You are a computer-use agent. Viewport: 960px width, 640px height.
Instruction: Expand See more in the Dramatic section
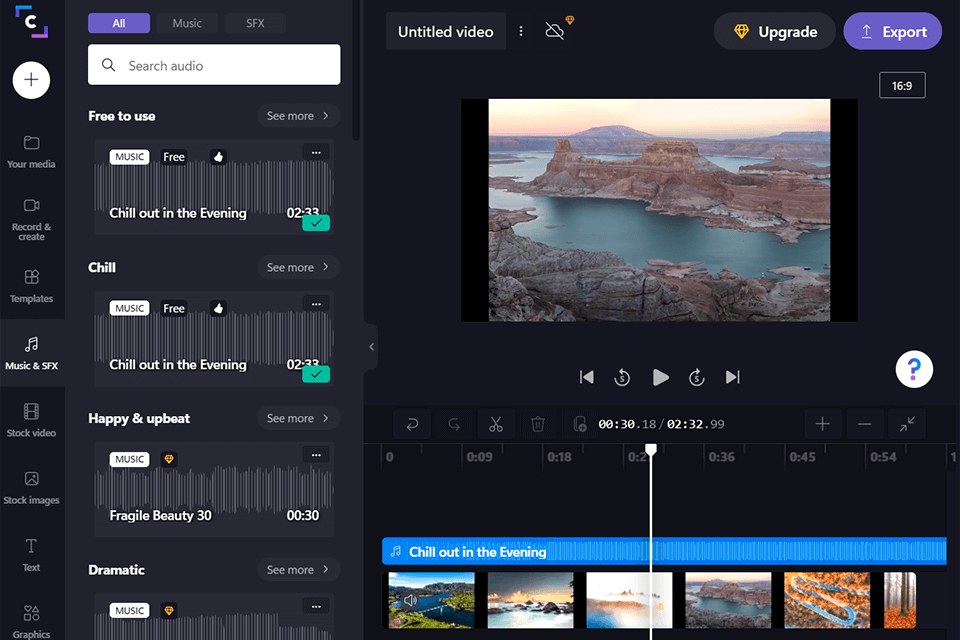click(x=298, y=569)
